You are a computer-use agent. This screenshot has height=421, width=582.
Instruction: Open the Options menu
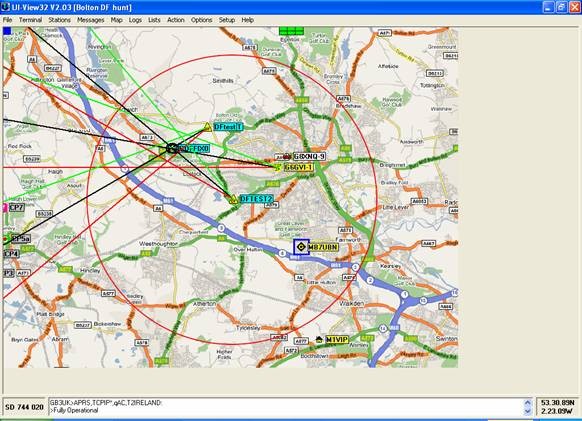click(x=202, y=20)
